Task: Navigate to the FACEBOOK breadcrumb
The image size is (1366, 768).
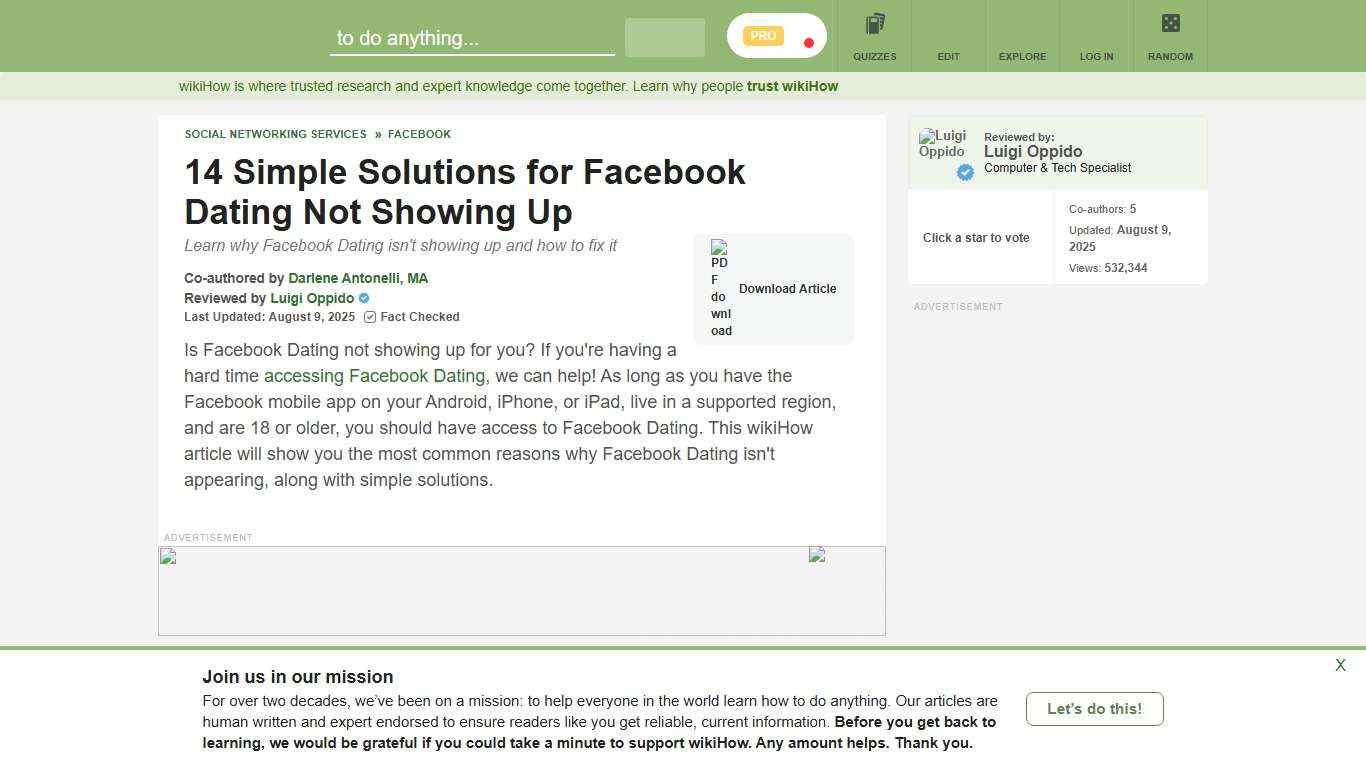Action: (419, 134)
